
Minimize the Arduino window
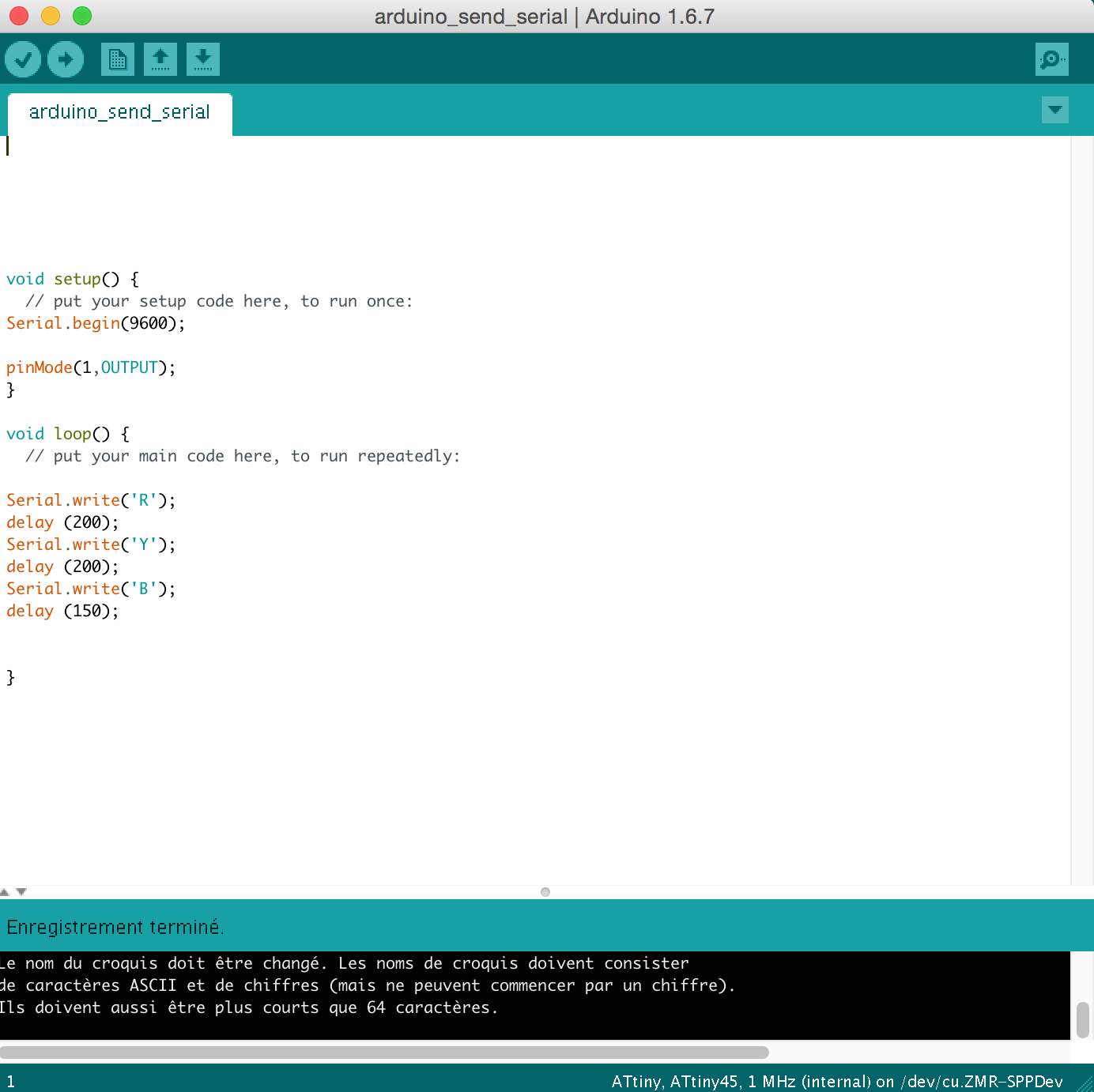point(51,16)
